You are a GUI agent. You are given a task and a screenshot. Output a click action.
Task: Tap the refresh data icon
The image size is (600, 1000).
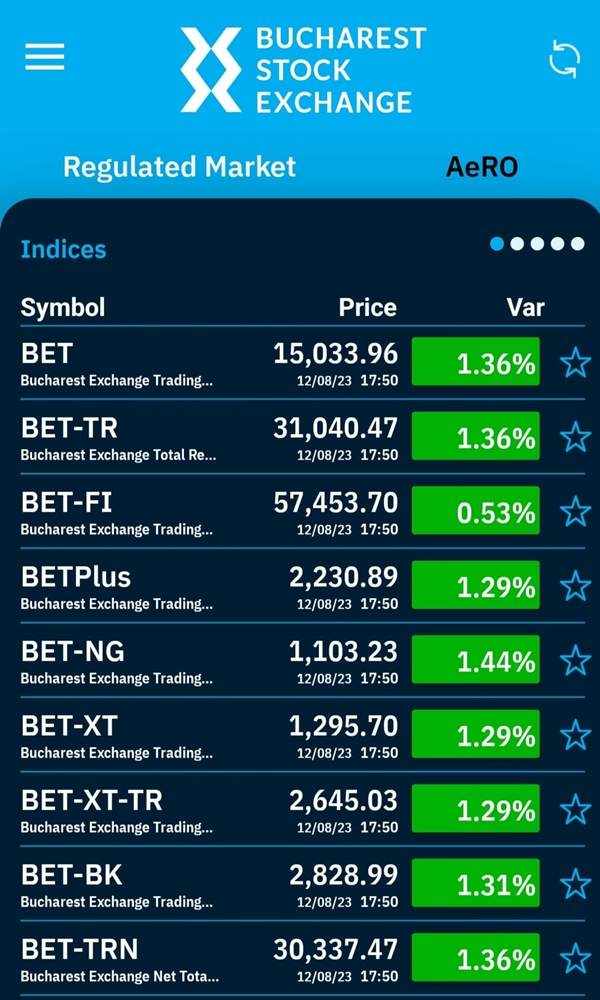tap(565, 60)
